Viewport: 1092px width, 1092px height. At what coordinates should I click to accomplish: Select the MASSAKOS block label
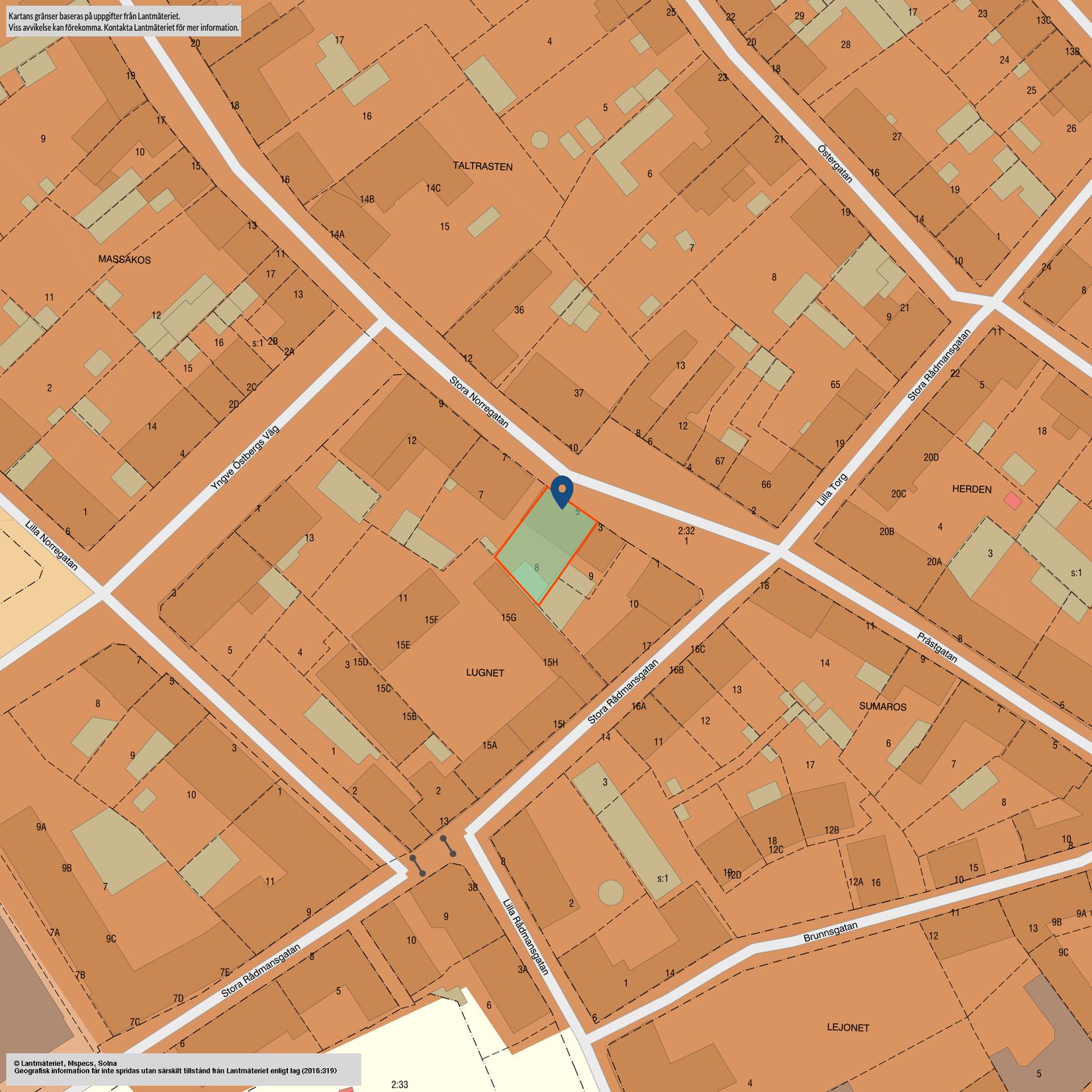pyautogui.click(x=124, y=259)
